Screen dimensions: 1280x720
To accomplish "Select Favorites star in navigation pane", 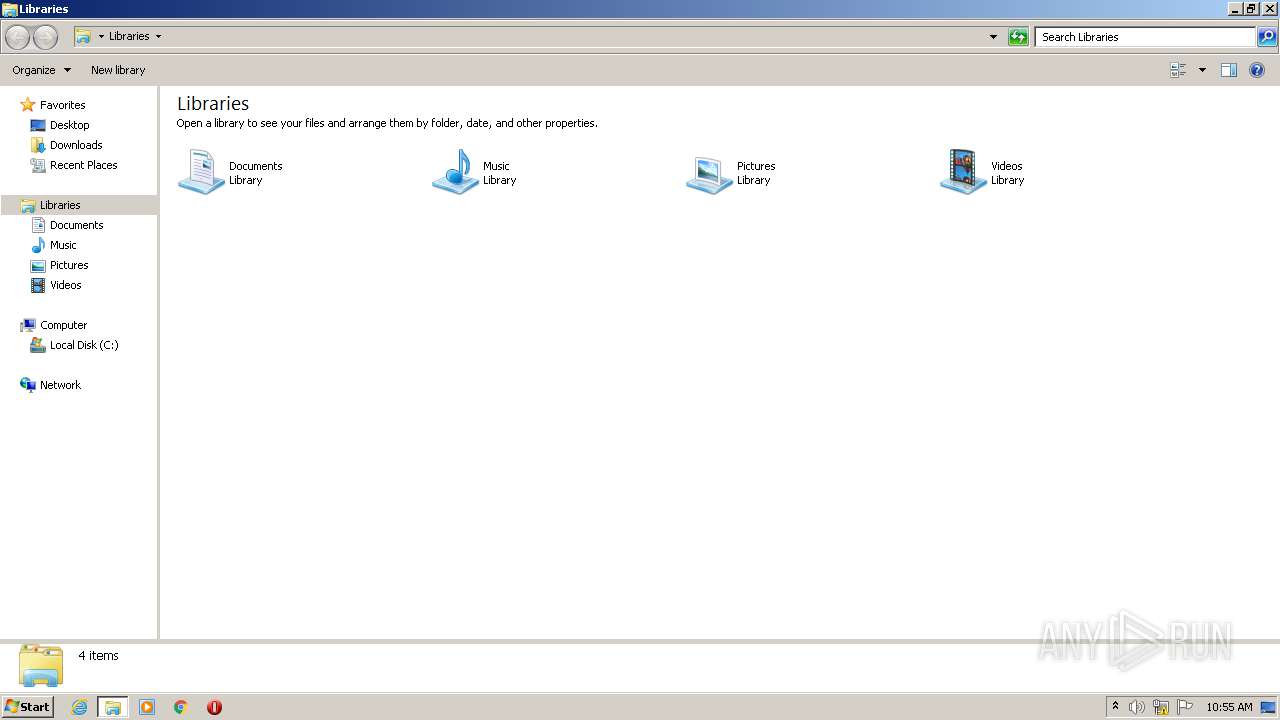I will [x=28, y=105].
